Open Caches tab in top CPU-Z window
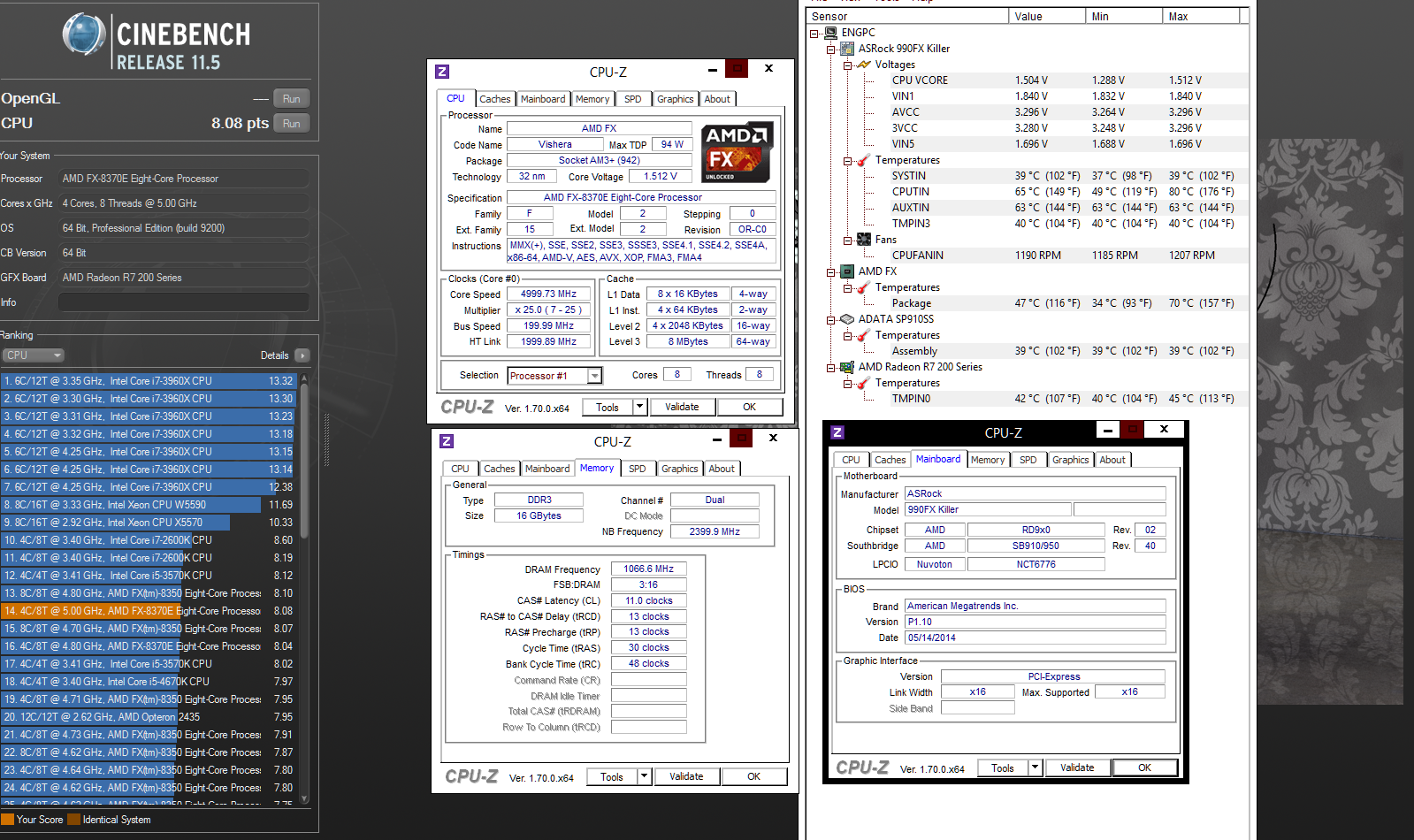The width and height of the screenshot is (1414, 840). point(494,99)
